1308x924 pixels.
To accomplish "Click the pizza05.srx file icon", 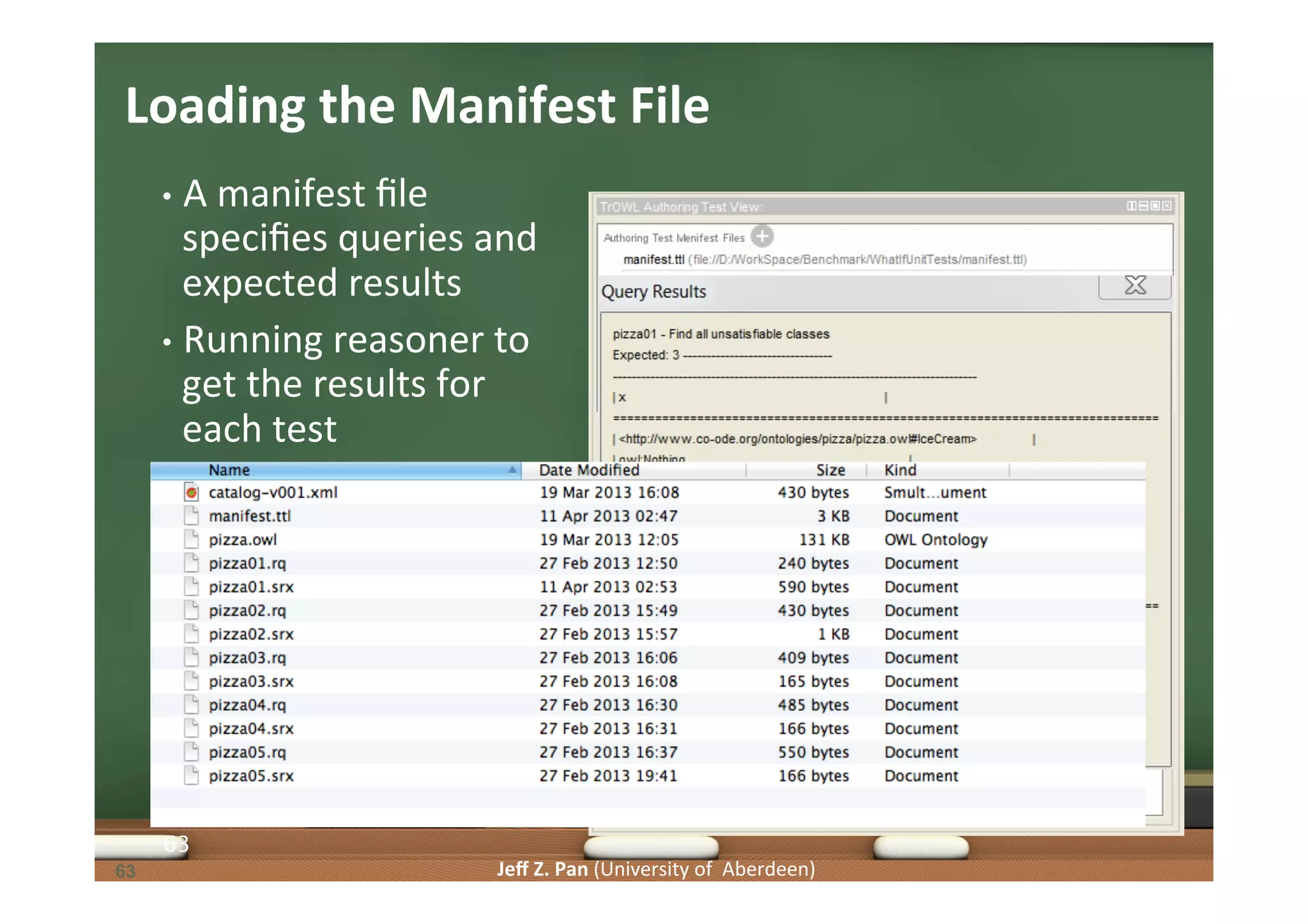I will (x=191, y=776).
